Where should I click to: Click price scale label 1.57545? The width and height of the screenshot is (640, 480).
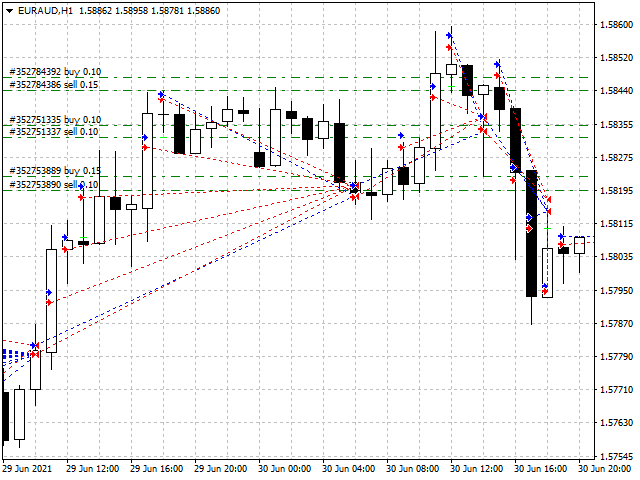(616, 457)
